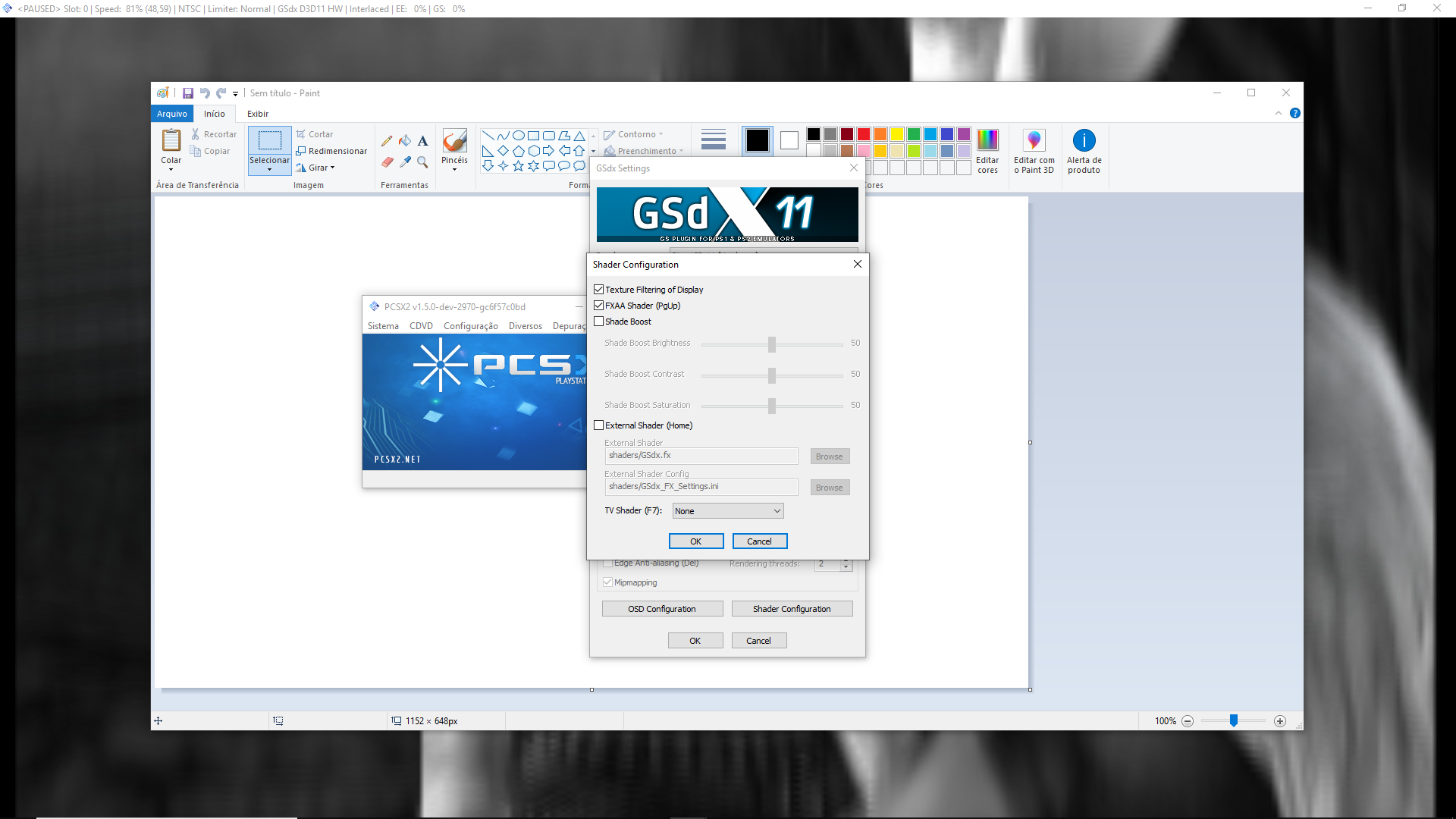Select the red color swatch
1456x819 pixels.
863,134
